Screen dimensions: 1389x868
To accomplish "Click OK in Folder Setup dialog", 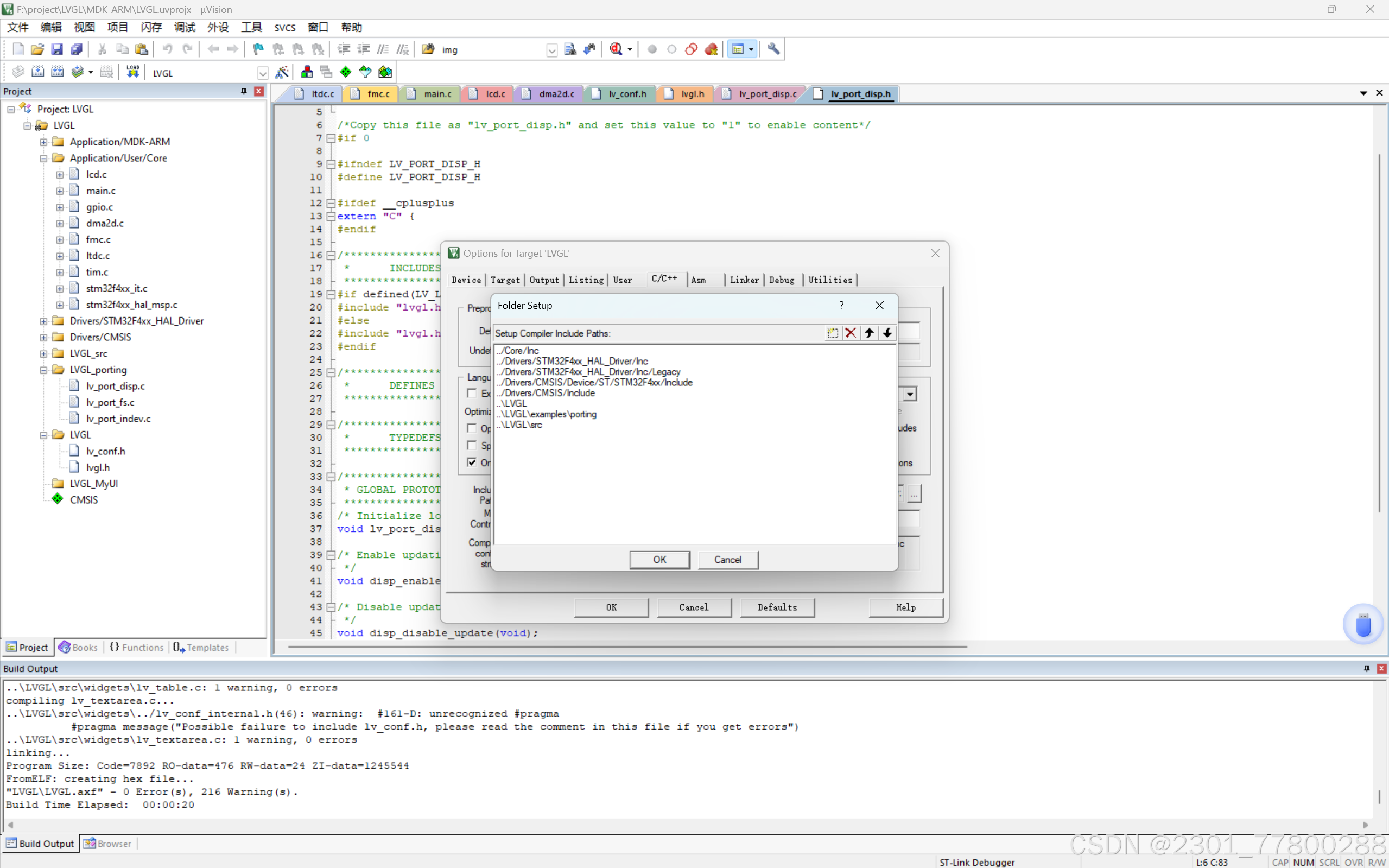I will point(659,560).
